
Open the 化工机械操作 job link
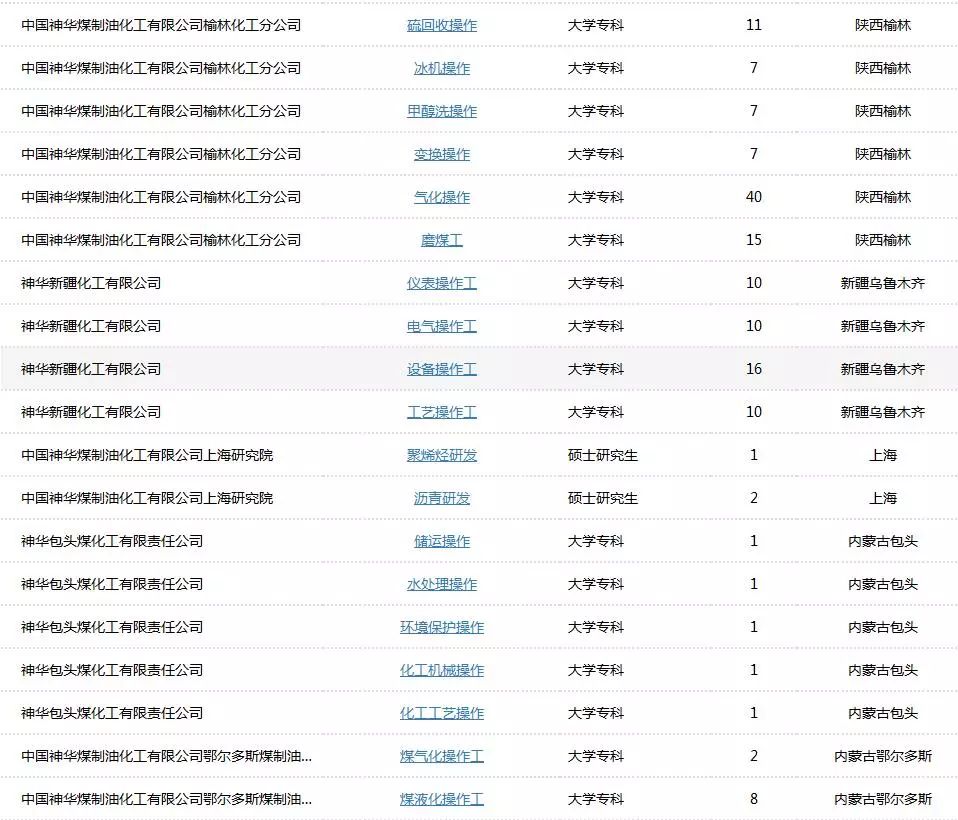pos(442,670)
